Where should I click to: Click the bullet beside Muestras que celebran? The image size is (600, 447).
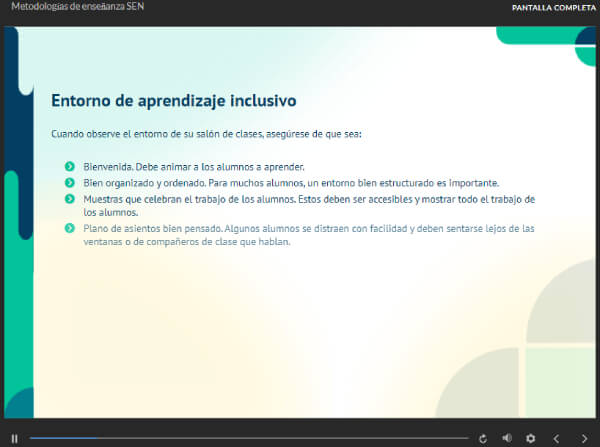coord(70,199)
